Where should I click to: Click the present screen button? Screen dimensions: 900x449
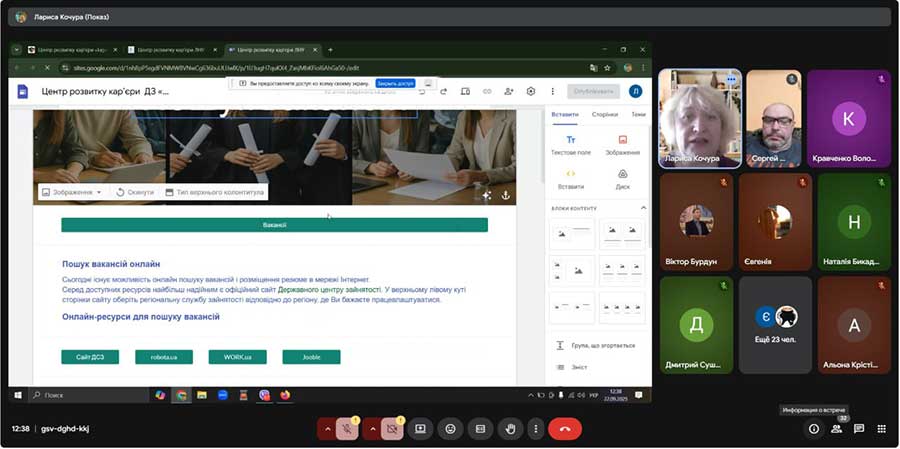(420, 429)
